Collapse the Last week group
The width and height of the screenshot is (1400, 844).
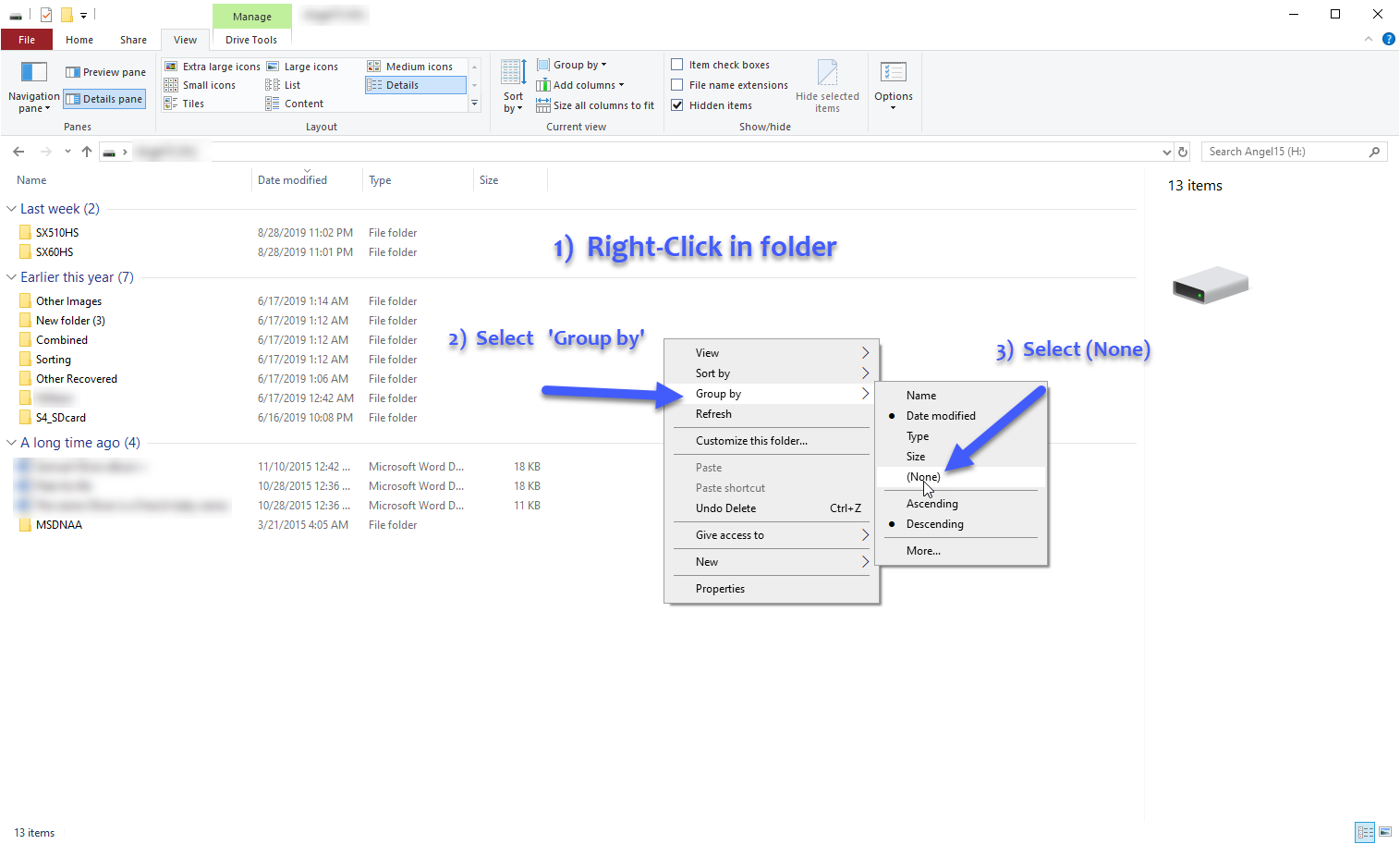coord(11,209)
